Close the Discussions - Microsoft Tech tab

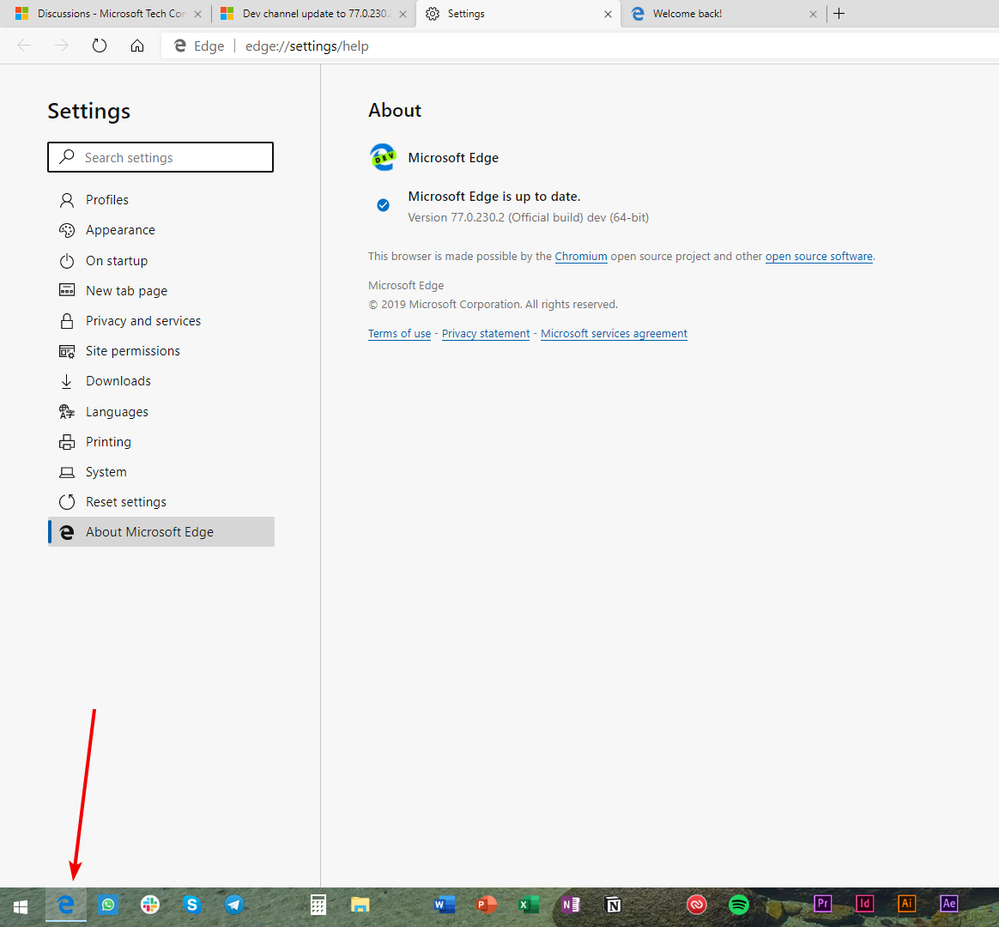[x=198, y=14]
